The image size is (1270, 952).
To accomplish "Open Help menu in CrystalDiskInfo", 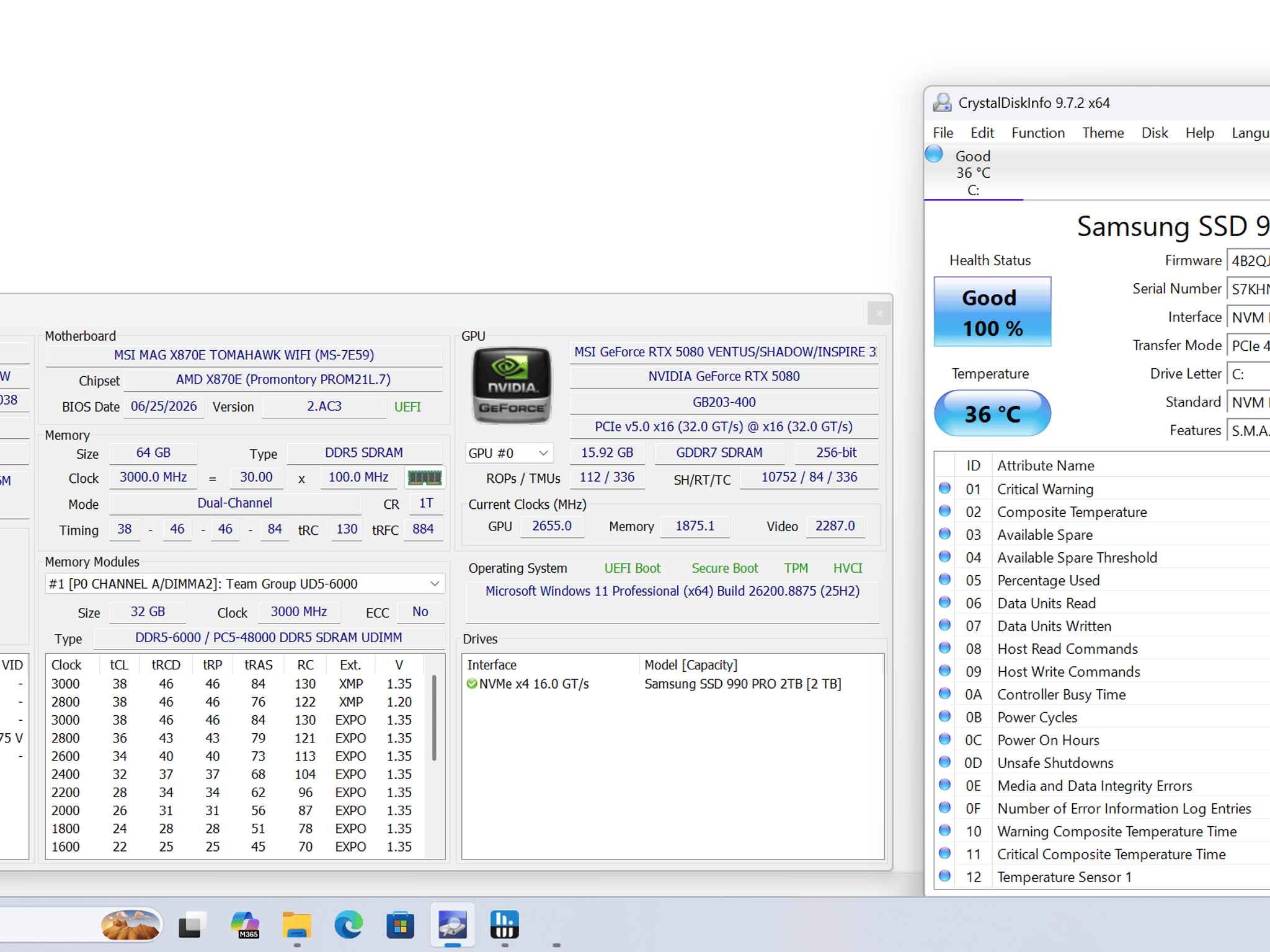I will (x=1199, y=133).
